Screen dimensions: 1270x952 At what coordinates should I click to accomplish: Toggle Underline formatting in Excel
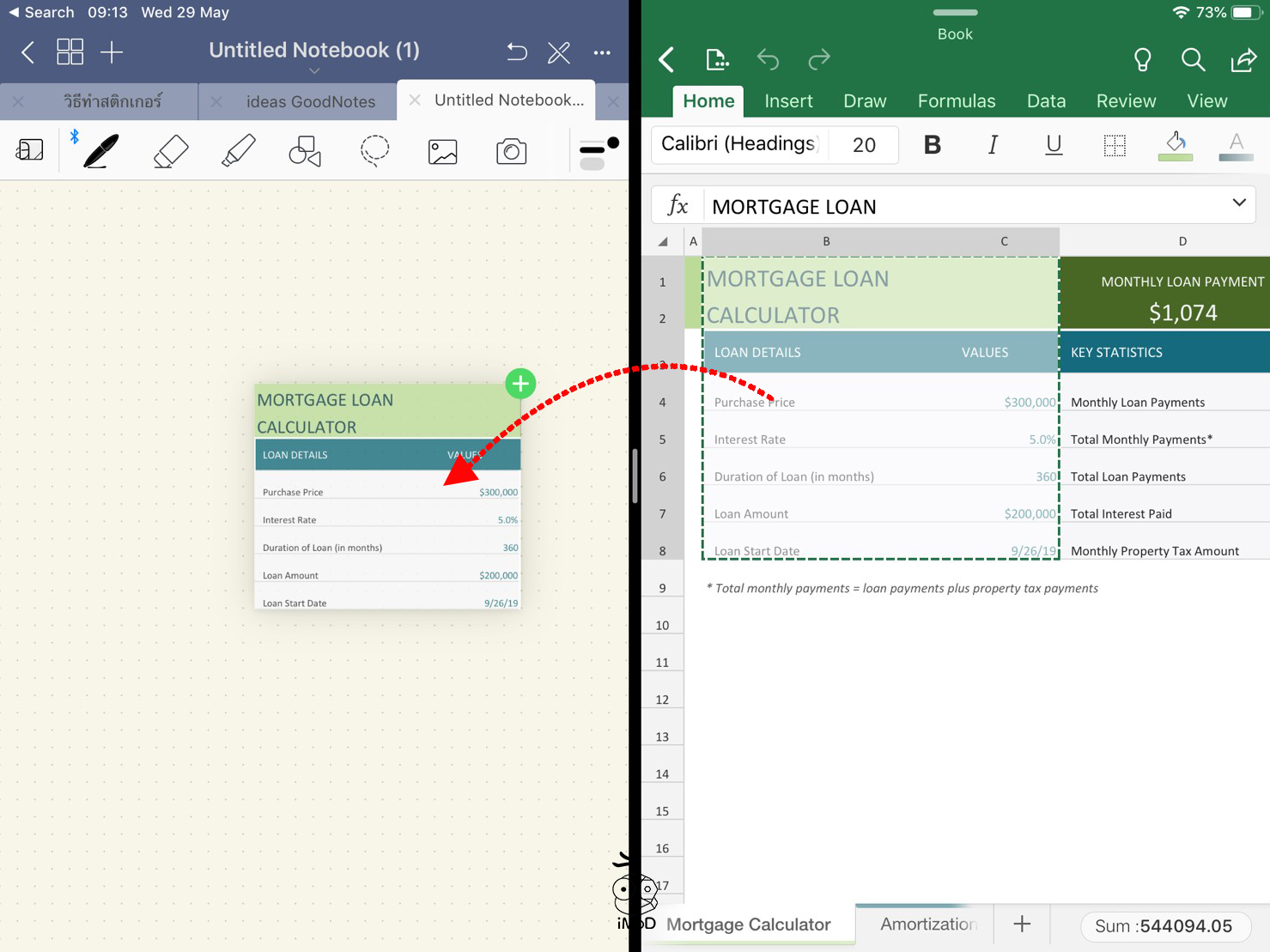[1054, 145]
